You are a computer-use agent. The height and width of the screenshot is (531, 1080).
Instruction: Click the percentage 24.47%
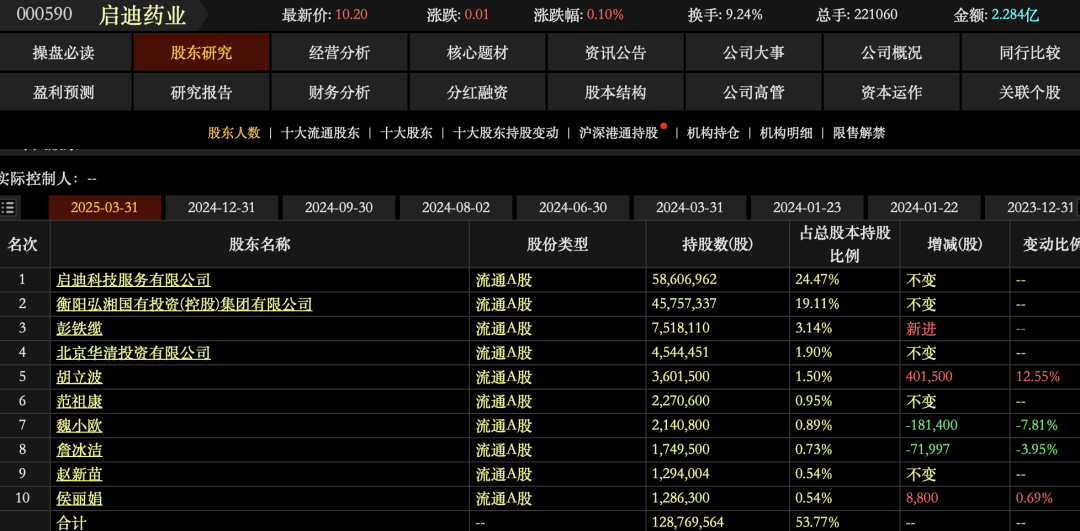(818, 280)
